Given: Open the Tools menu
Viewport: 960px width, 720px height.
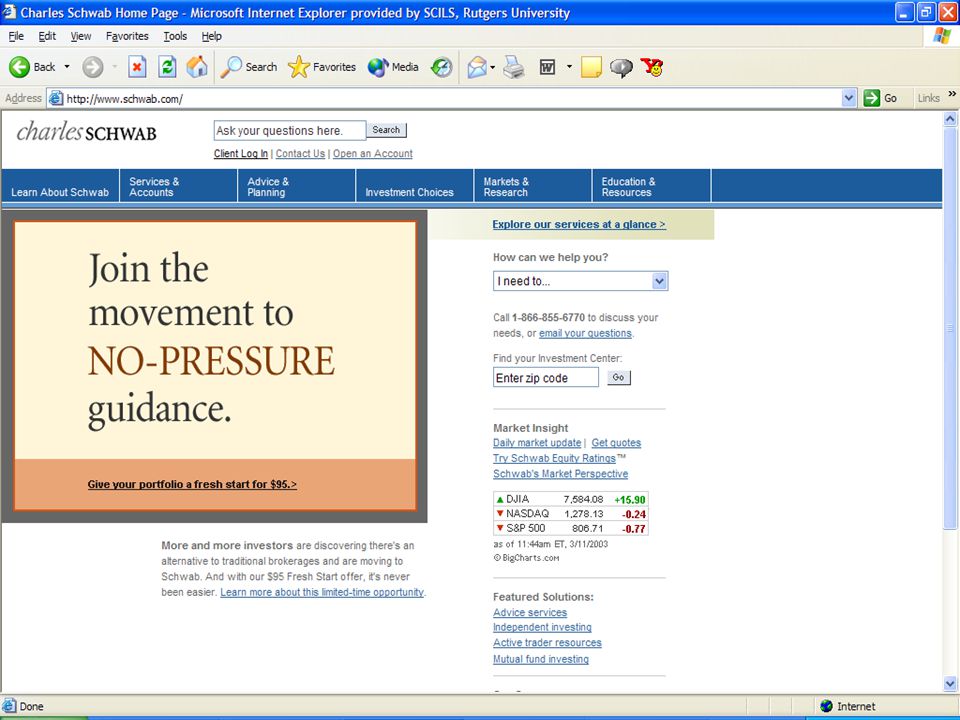Looking at the screenshot, I should 175,36.
